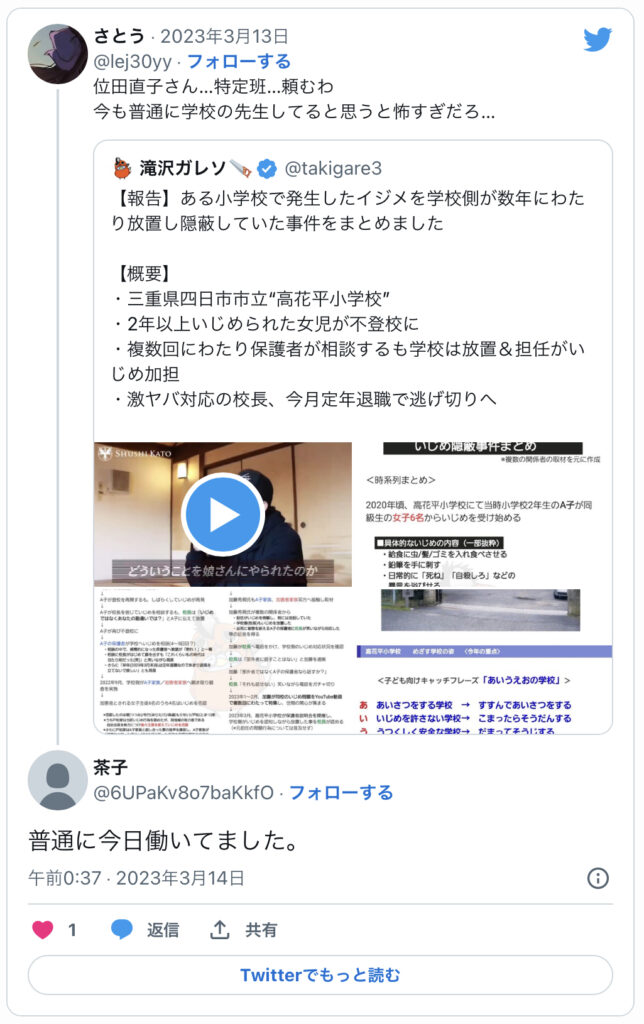
Task: Click the Twitter bird logo
Action: click(x=598, y=39)
